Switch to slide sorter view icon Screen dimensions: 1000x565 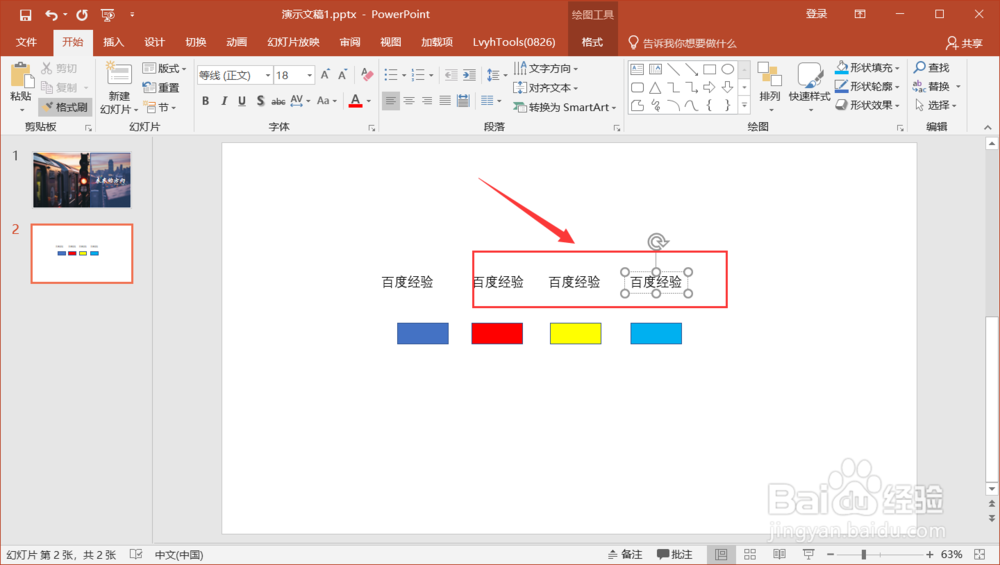click(750, 554)
